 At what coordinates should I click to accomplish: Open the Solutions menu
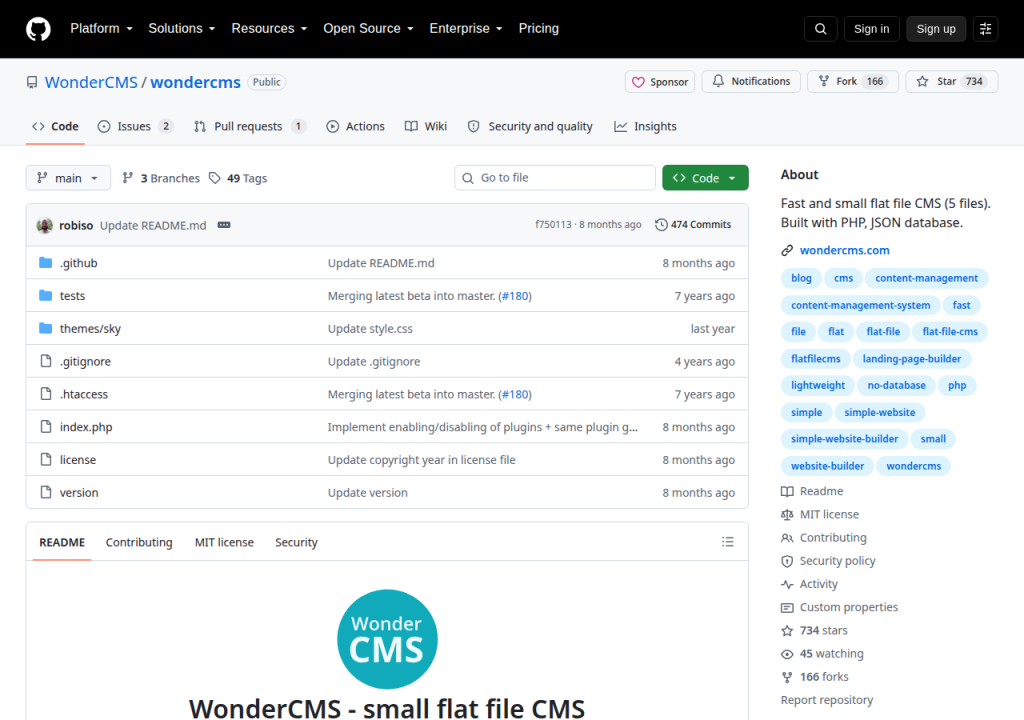point(182,29)
